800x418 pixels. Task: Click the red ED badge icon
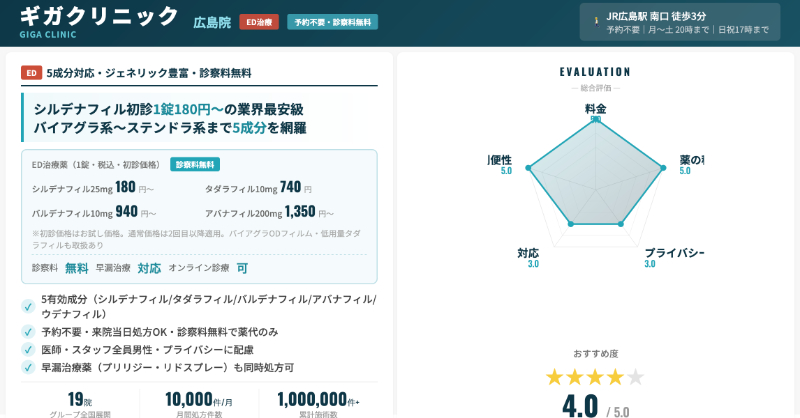click(x=31, y=73)
